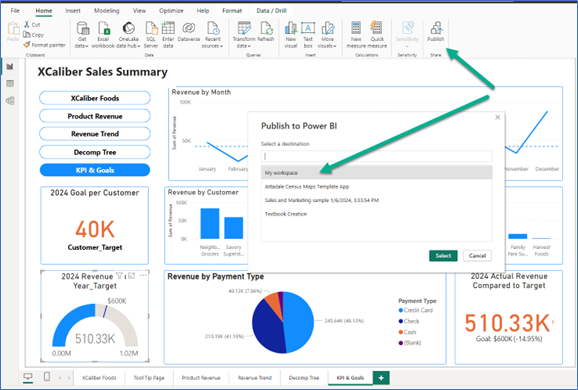Switch to Model view in left sidebar
The image size is (578, 390).
point(10,101)
